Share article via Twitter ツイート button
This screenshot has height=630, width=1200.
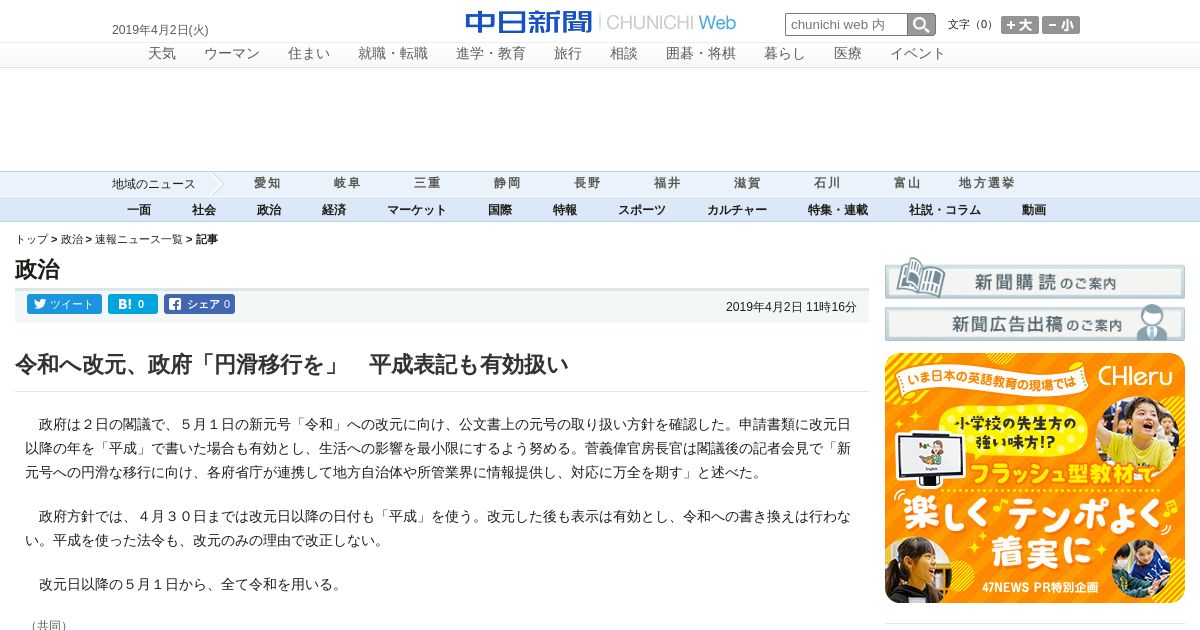point(64,304)
